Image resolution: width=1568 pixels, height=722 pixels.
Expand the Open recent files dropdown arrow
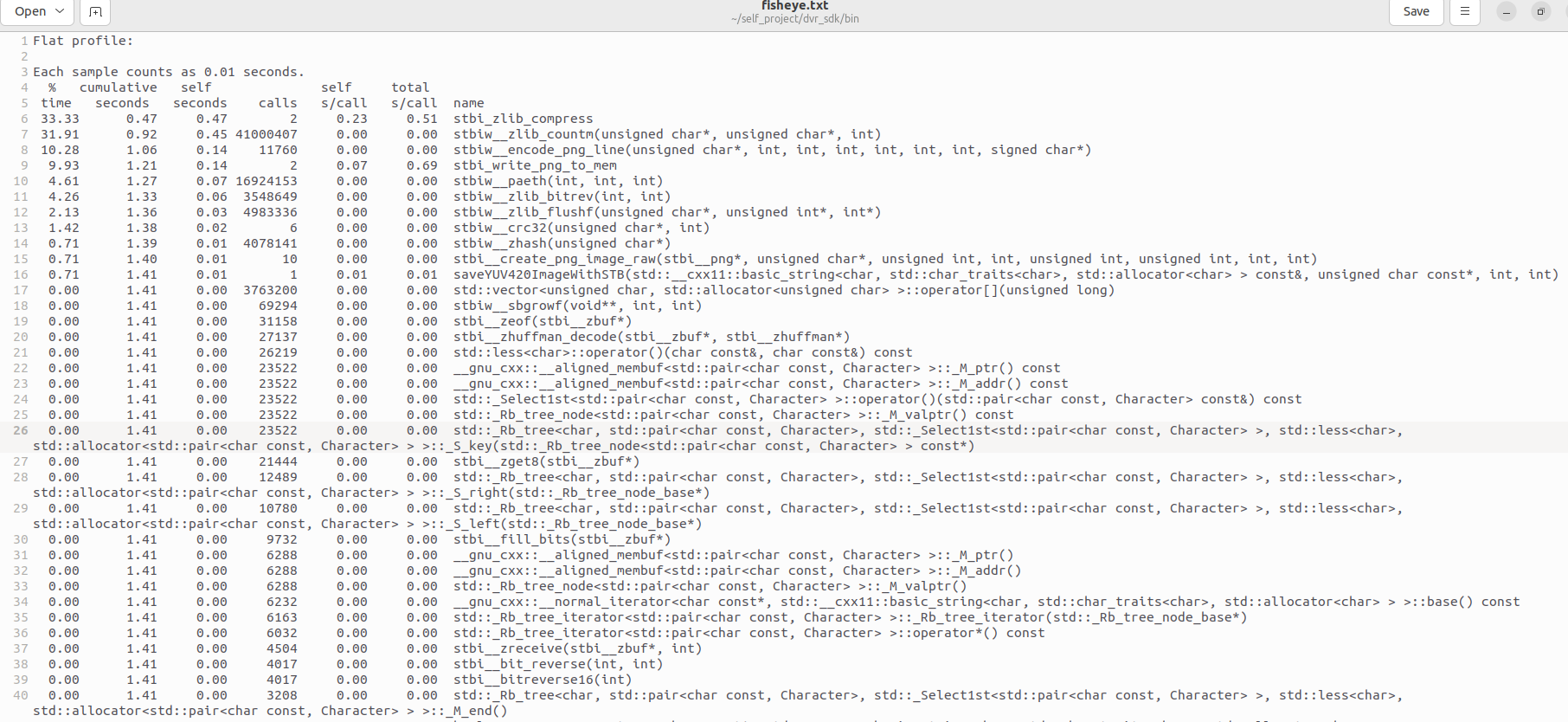pyautogui.click(x=60, y=11)
